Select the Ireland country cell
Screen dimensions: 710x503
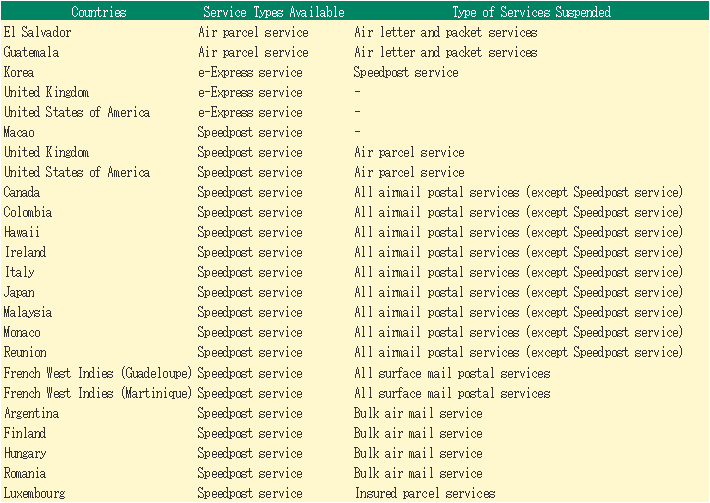(x=25, y=252)
